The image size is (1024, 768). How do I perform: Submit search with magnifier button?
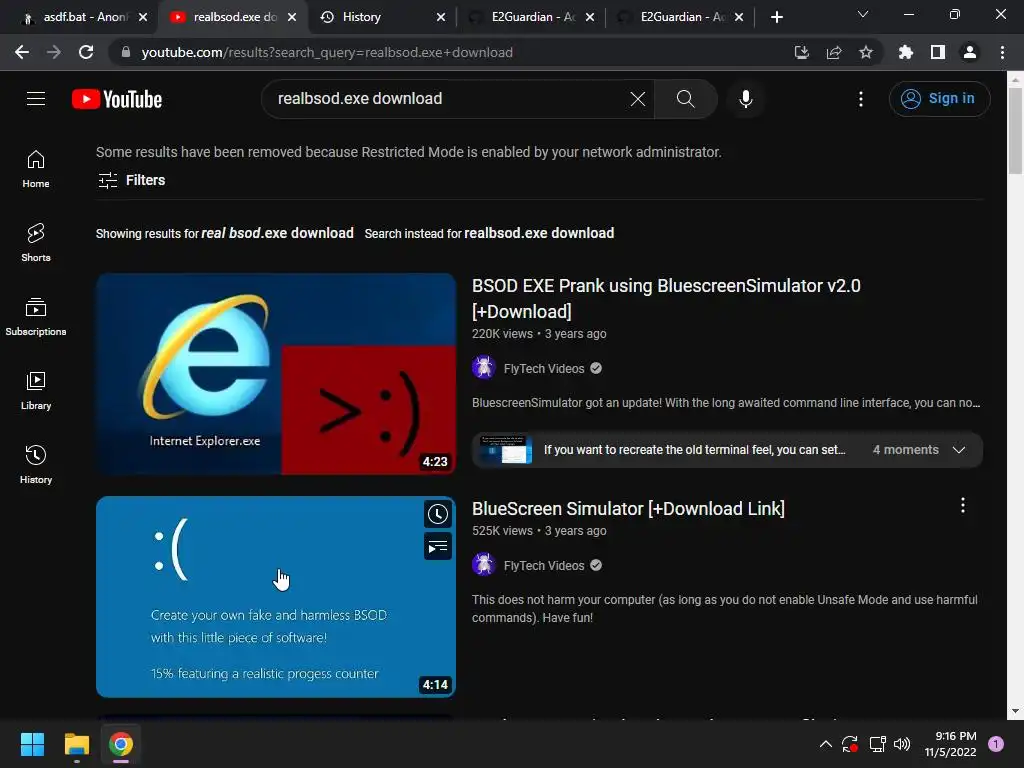point(685,99)
